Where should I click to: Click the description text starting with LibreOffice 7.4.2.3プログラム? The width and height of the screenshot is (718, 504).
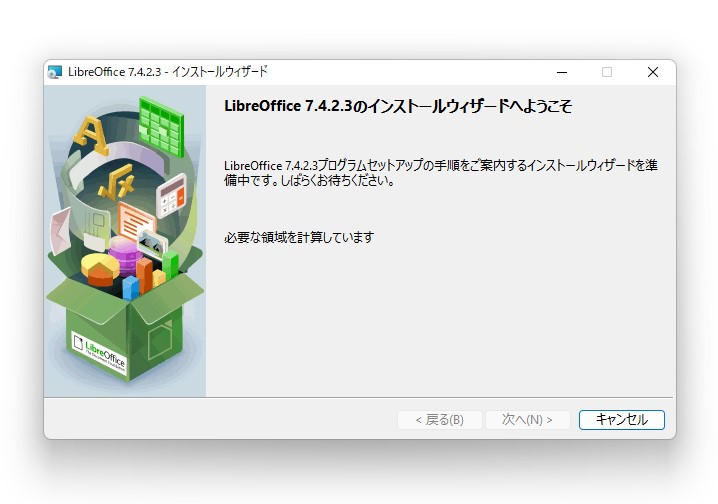point(441,173)
